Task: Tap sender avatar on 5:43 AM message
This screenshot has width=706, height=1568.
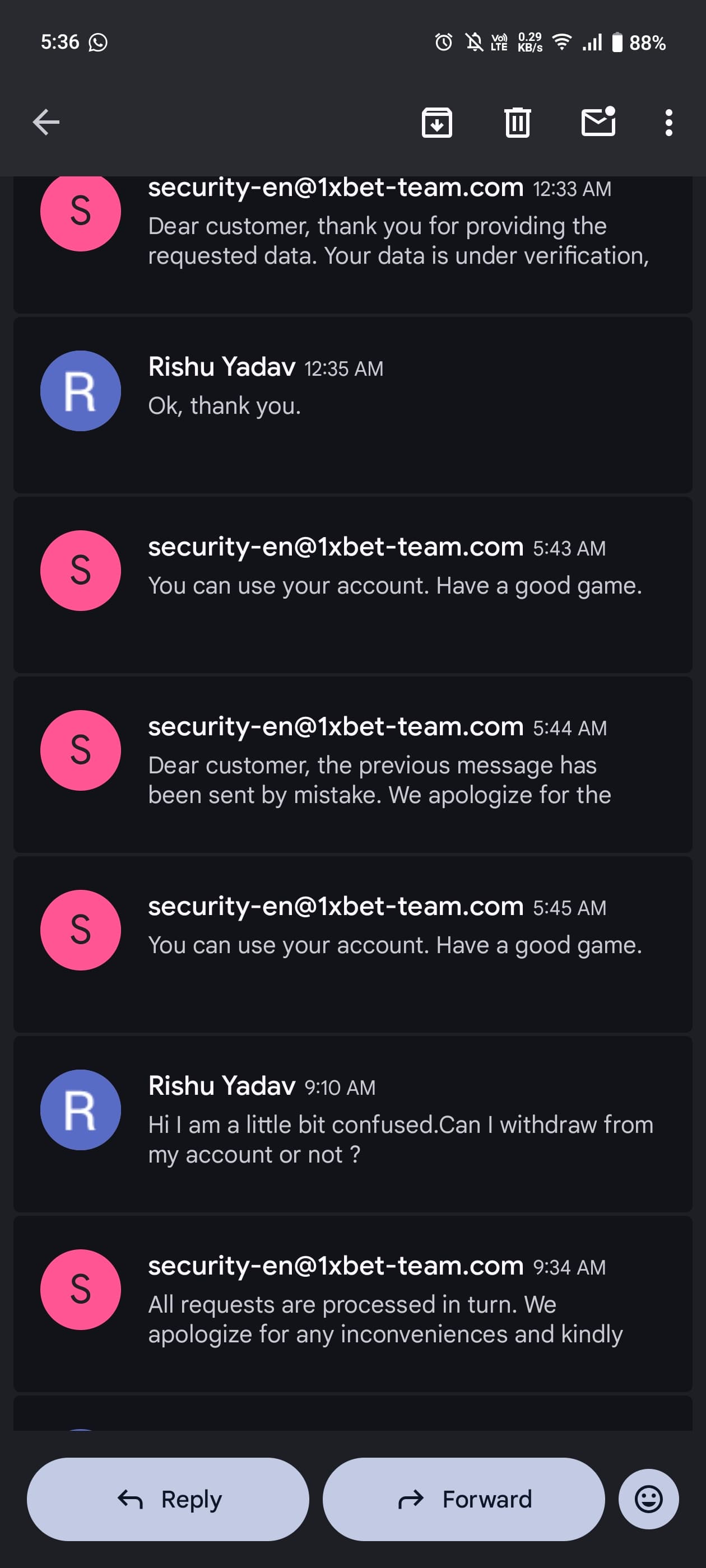Action: (x=81, y=570)
